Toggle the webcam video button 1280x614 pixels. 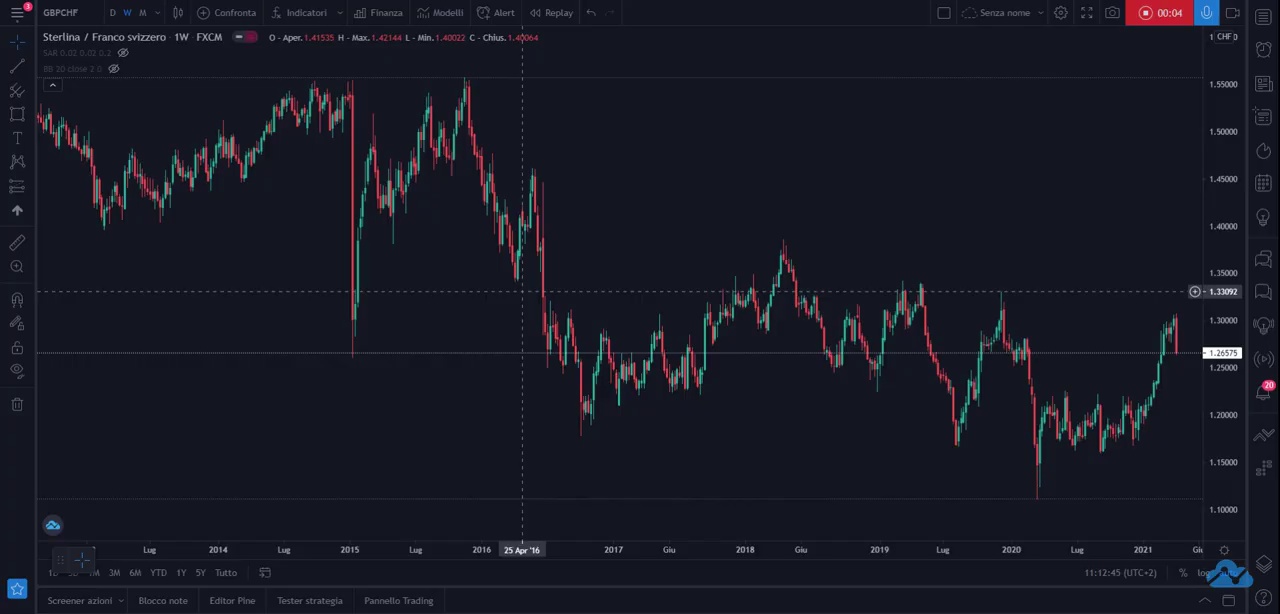pos(1232,13)
